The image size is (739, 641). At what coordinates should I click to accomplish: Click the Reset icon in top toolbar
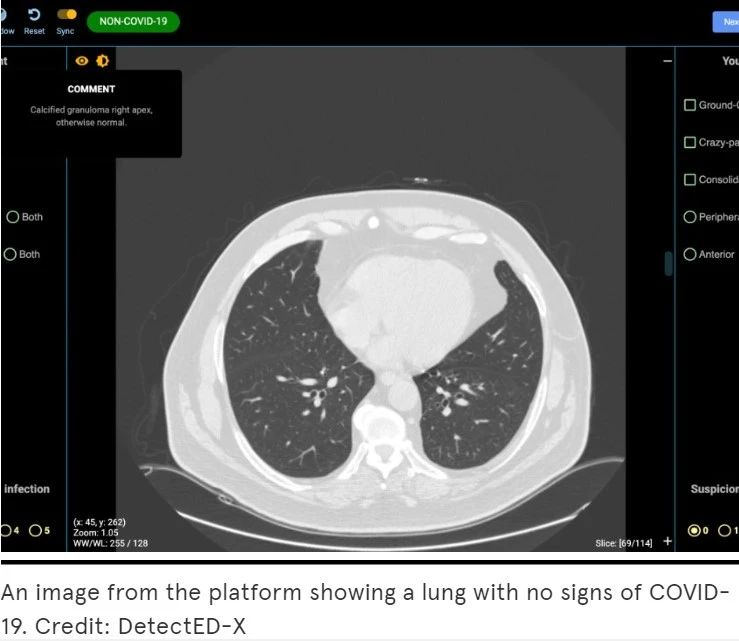(34, 15)
